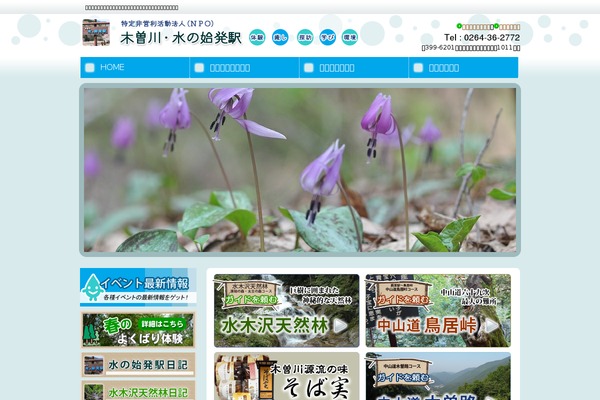
Task: Open the 春のよくばり体験 banner
Action: [138, 330]
